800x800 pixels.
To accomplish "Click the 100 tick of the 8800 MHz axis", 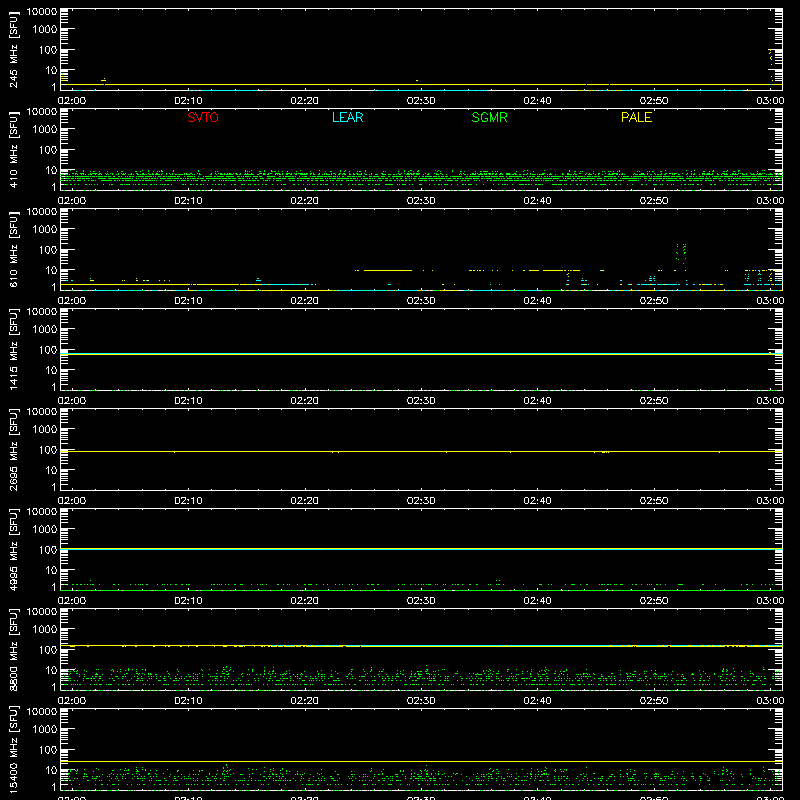I will point(48,650).
